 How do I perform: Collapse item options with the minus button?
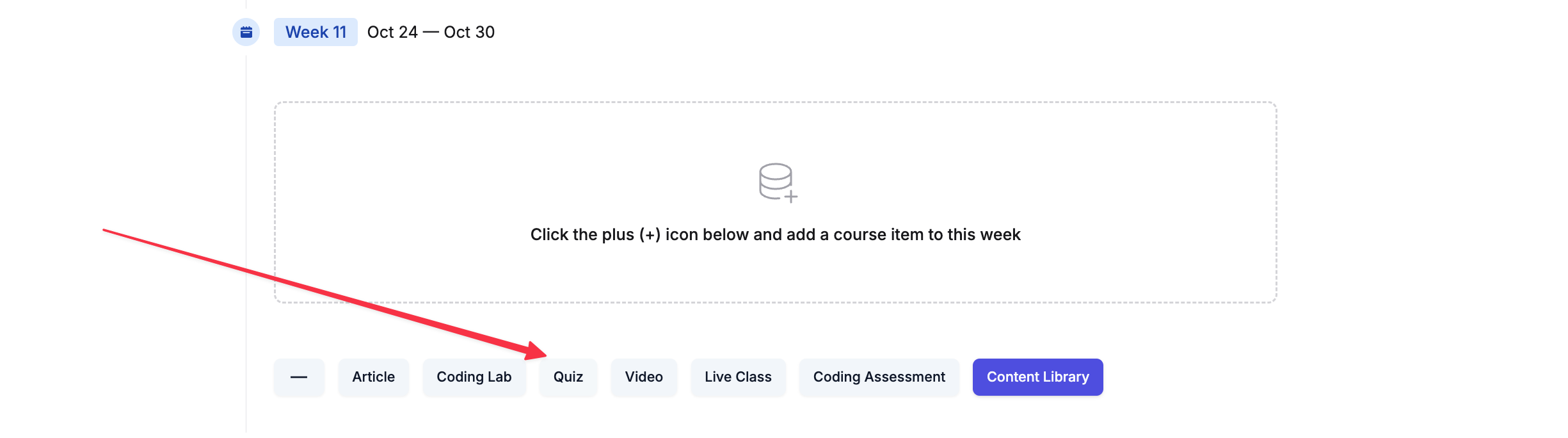pyautogui.click(x=299, y=377)
